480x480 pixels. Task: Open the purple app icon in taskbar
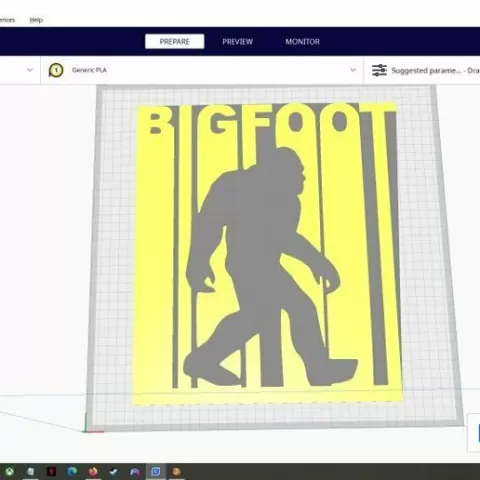coord(135,472)
